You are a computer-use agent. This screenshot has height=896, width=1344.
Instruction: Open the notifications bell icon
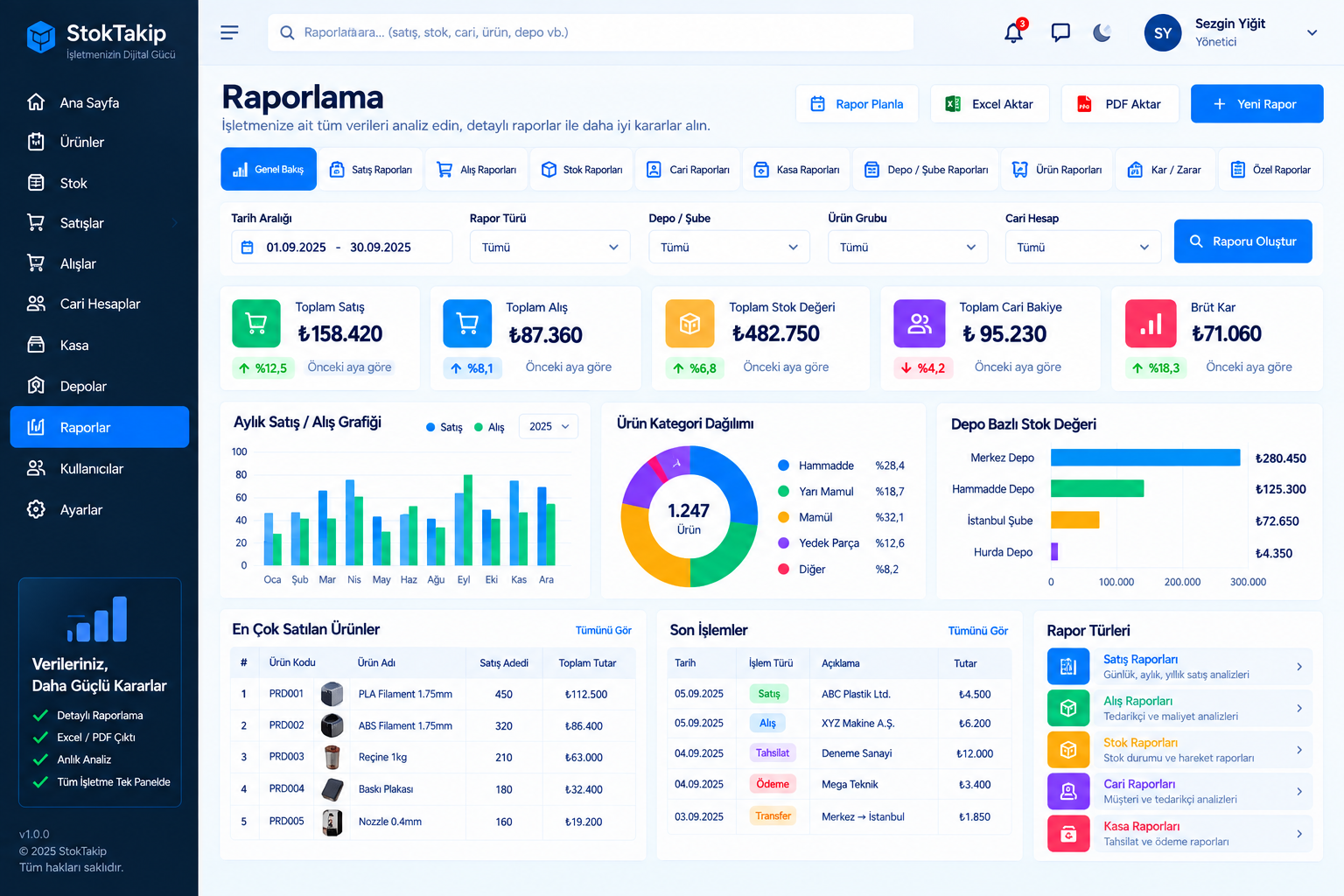click(1013, 32)
